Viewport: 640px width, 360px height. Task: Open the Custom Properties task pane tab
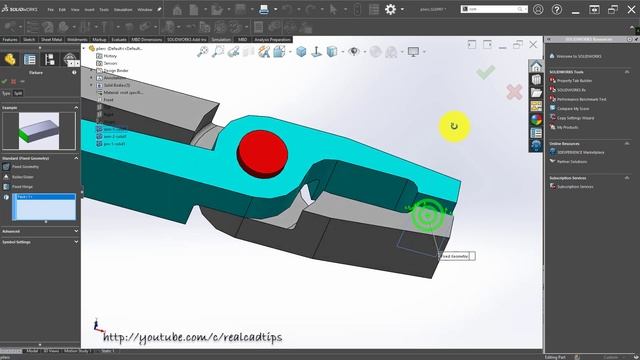536,133
